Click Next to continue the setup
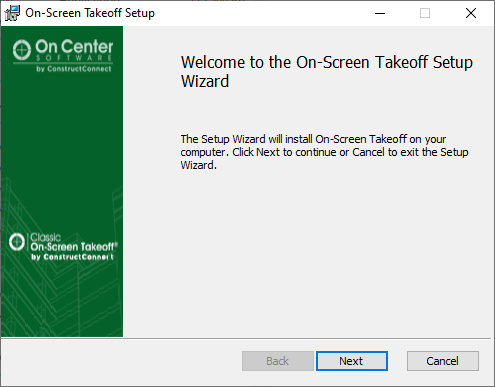Screen dimensions: 495x387 352,361
